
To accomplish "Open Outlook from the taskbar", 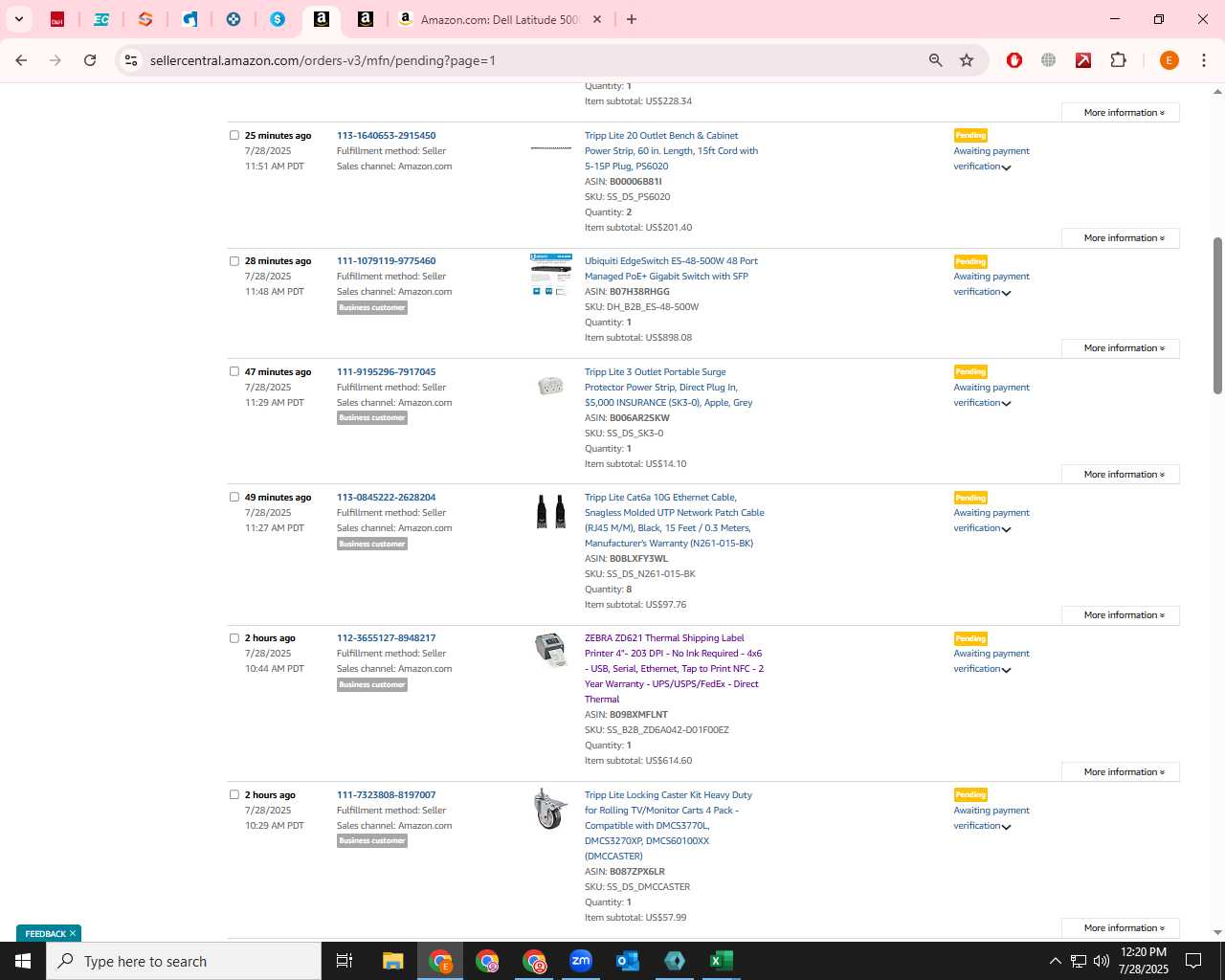I will tap(628, 961).
